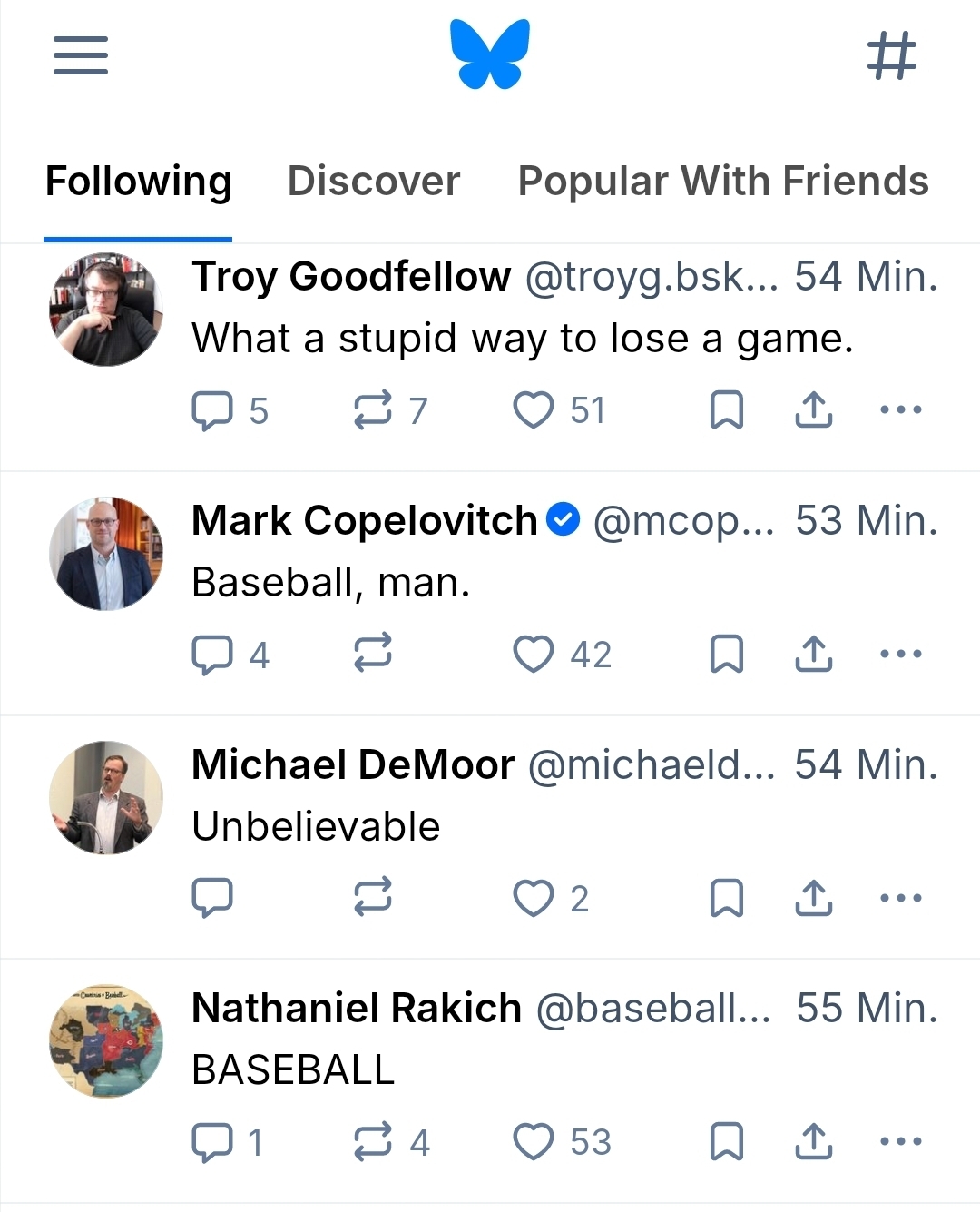The height and width of the screenshot is (1212, 980).
Task: Repost Michael DeMoor's Unbelievable post
Action: tap(373, 898)
